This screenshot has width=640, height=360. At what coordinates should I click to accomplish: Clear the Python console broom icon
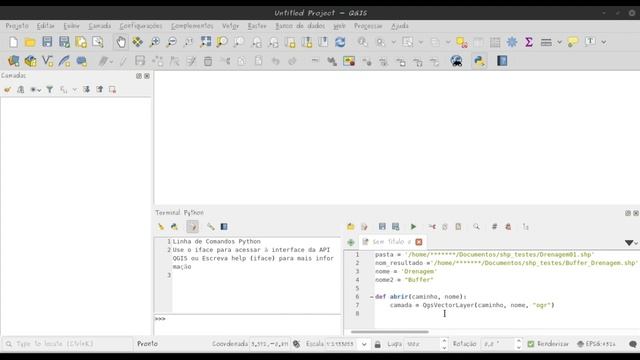pos(161,227)
